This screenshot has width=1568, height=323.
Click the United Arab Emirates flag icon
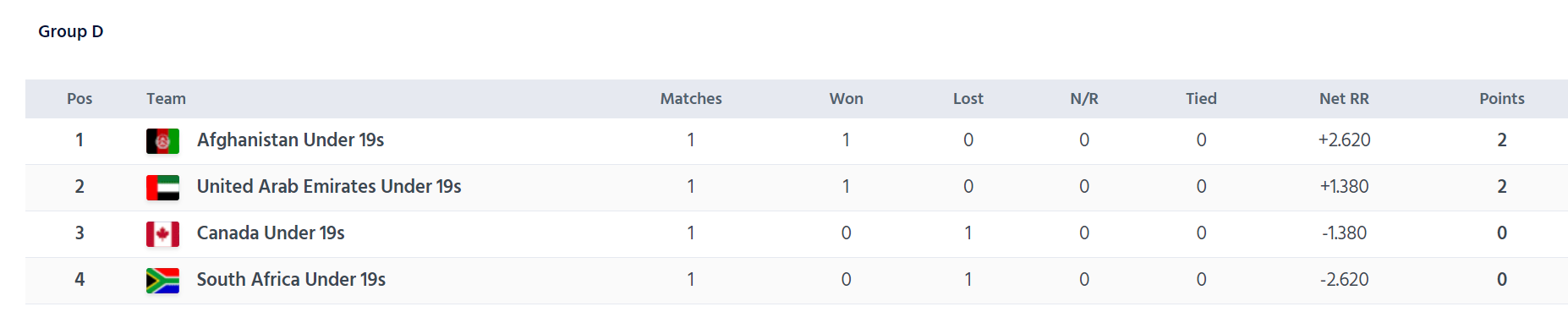click(162, 188)
